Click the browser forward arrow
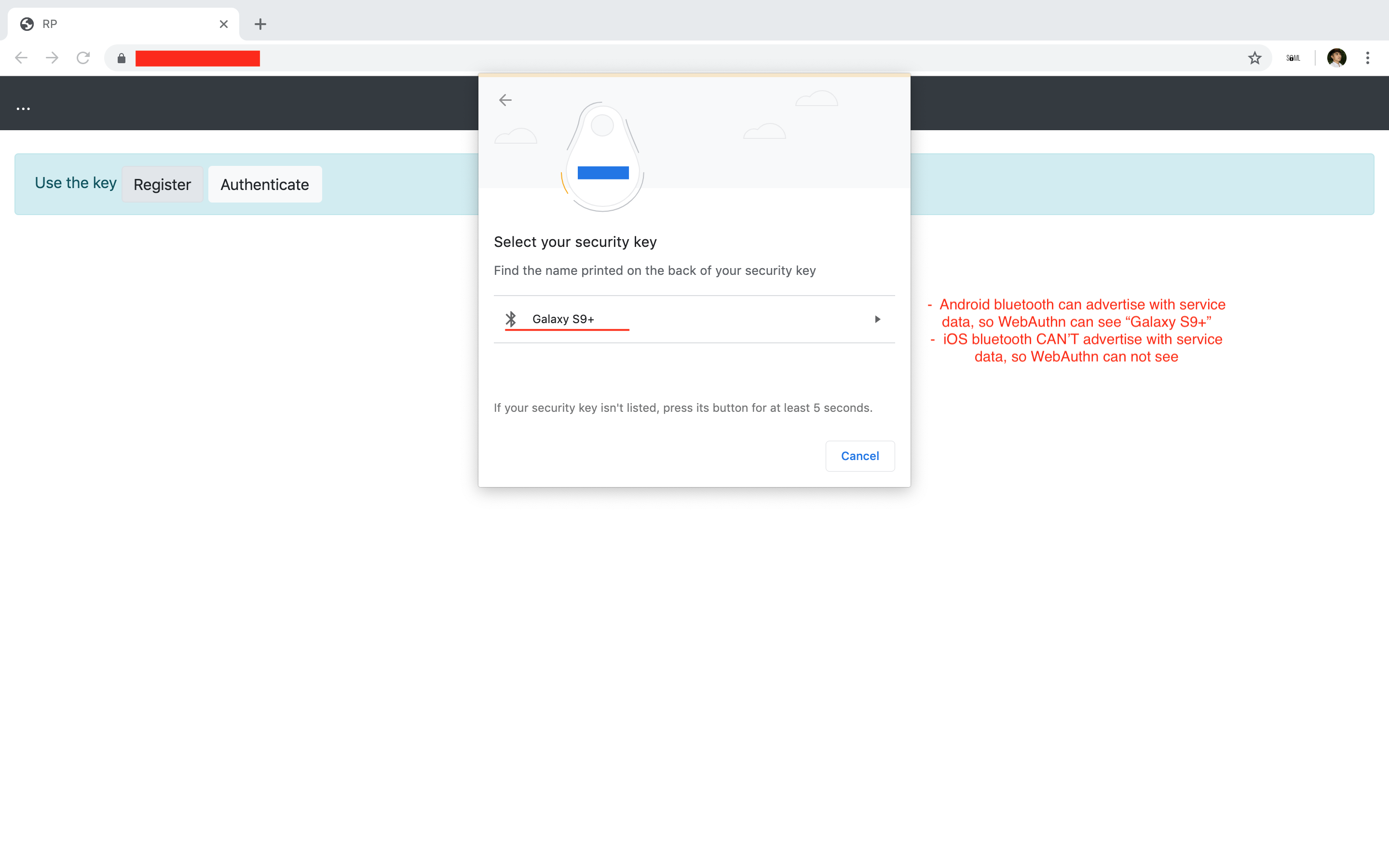The image size is (1389, 868). click(x=52, y=58)
